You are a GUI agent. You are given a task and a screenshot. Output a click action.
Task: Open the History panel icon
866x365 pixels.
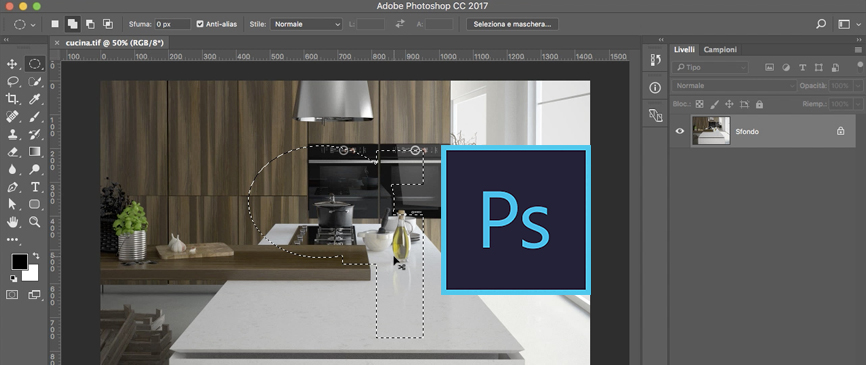point(655,60)
